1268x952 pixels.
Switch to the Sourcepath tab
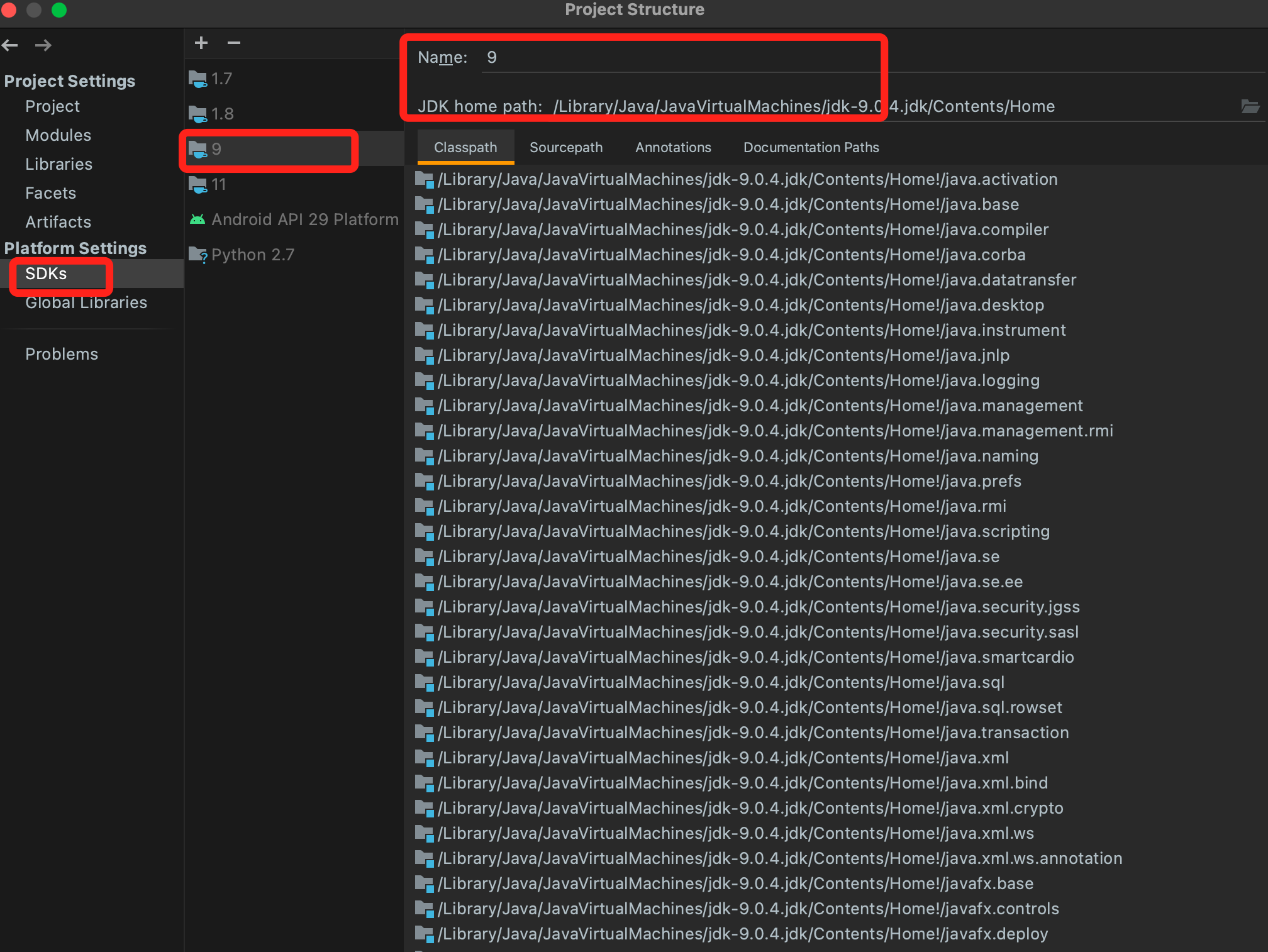coord(565,147)
